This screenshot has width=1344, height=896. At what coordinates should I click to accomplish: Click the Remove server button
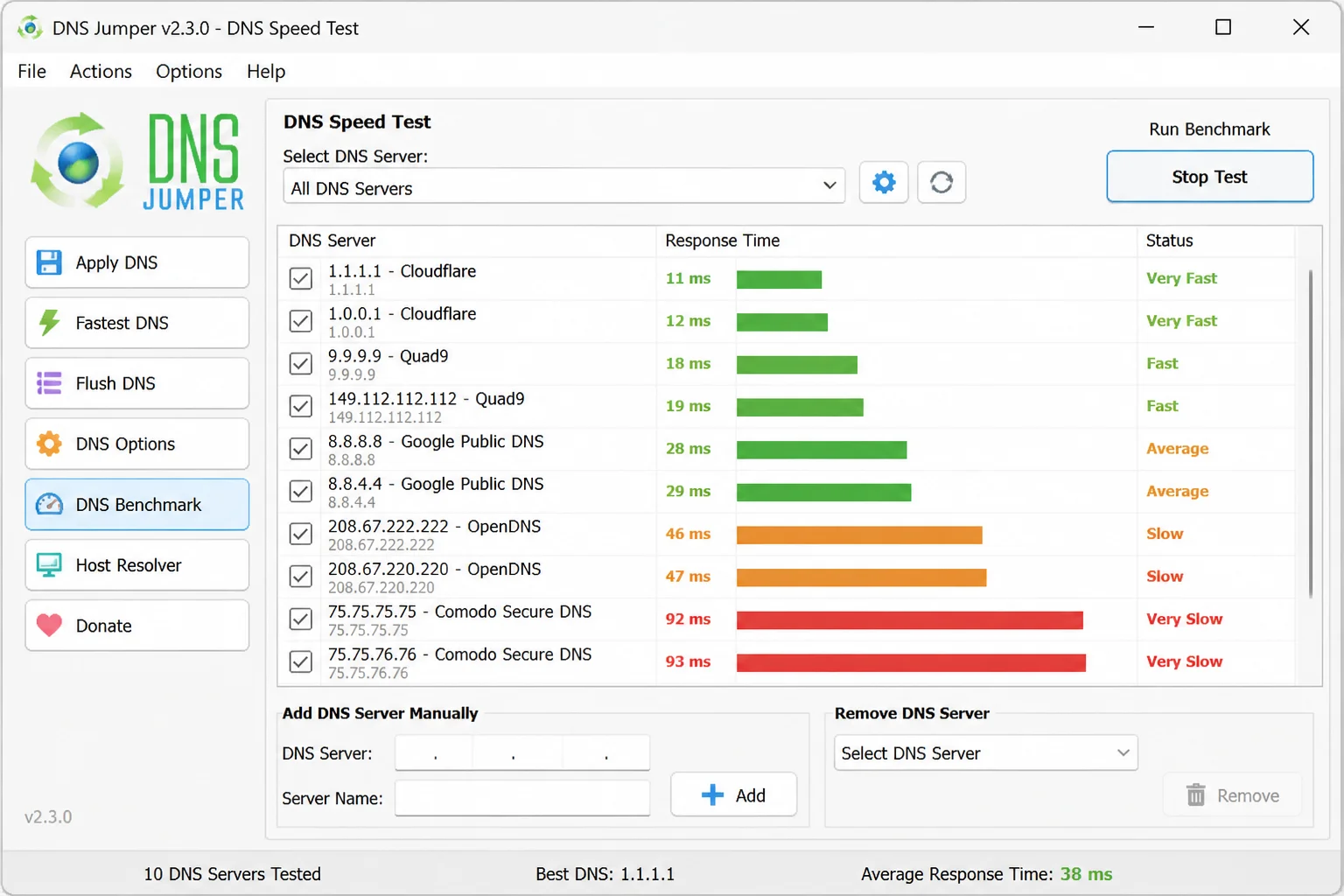tap(1232, 794)
